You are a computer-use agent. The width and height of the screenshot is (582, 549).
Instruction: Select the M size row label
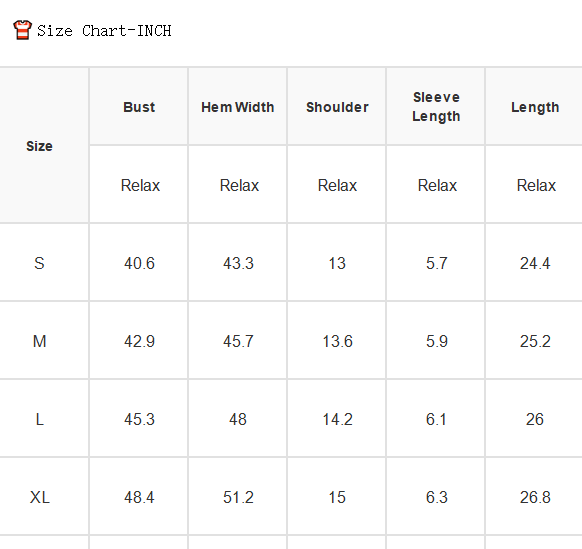39,341
